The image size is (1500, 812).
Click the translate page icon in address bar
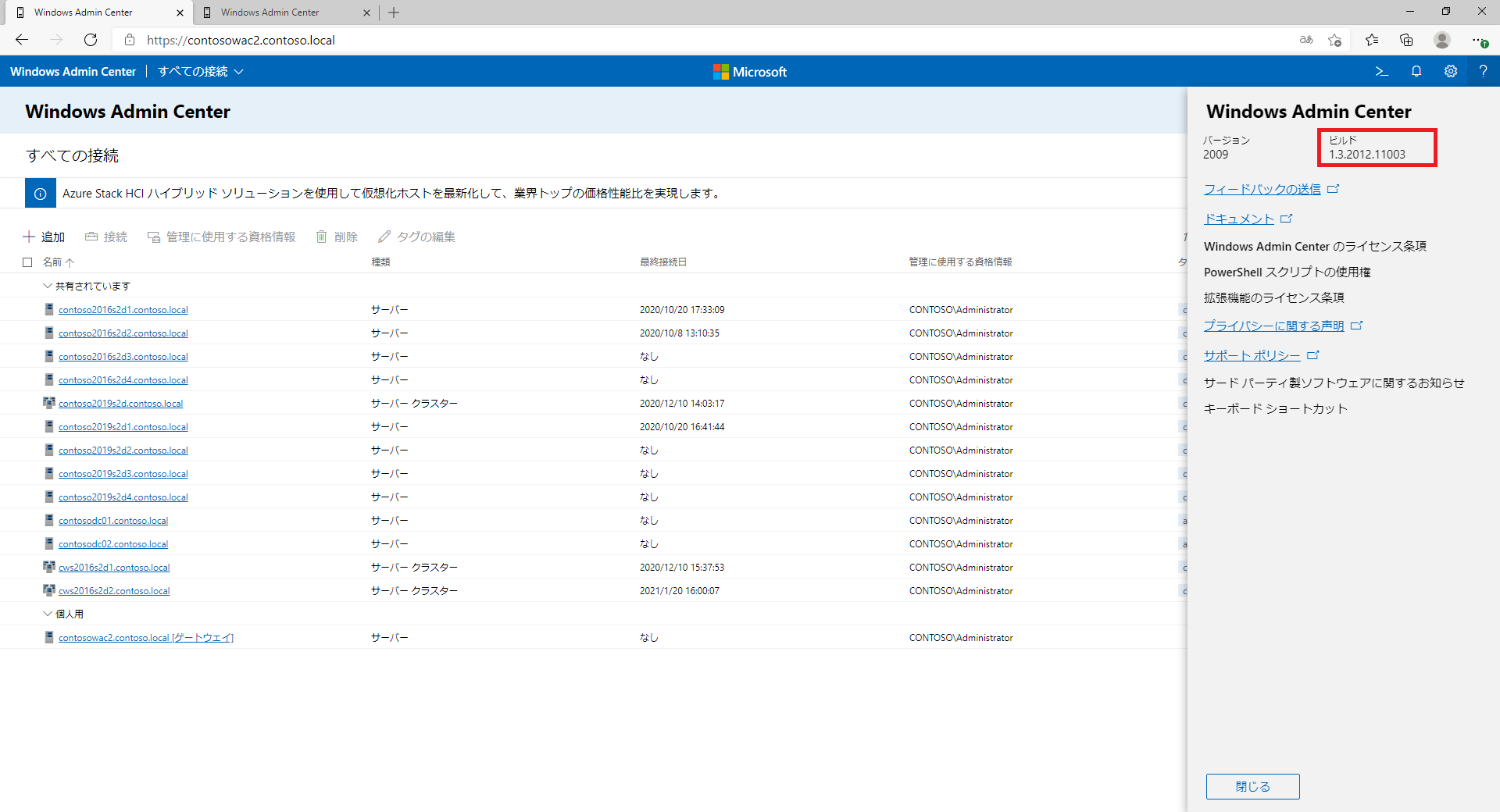(1306, 40)
